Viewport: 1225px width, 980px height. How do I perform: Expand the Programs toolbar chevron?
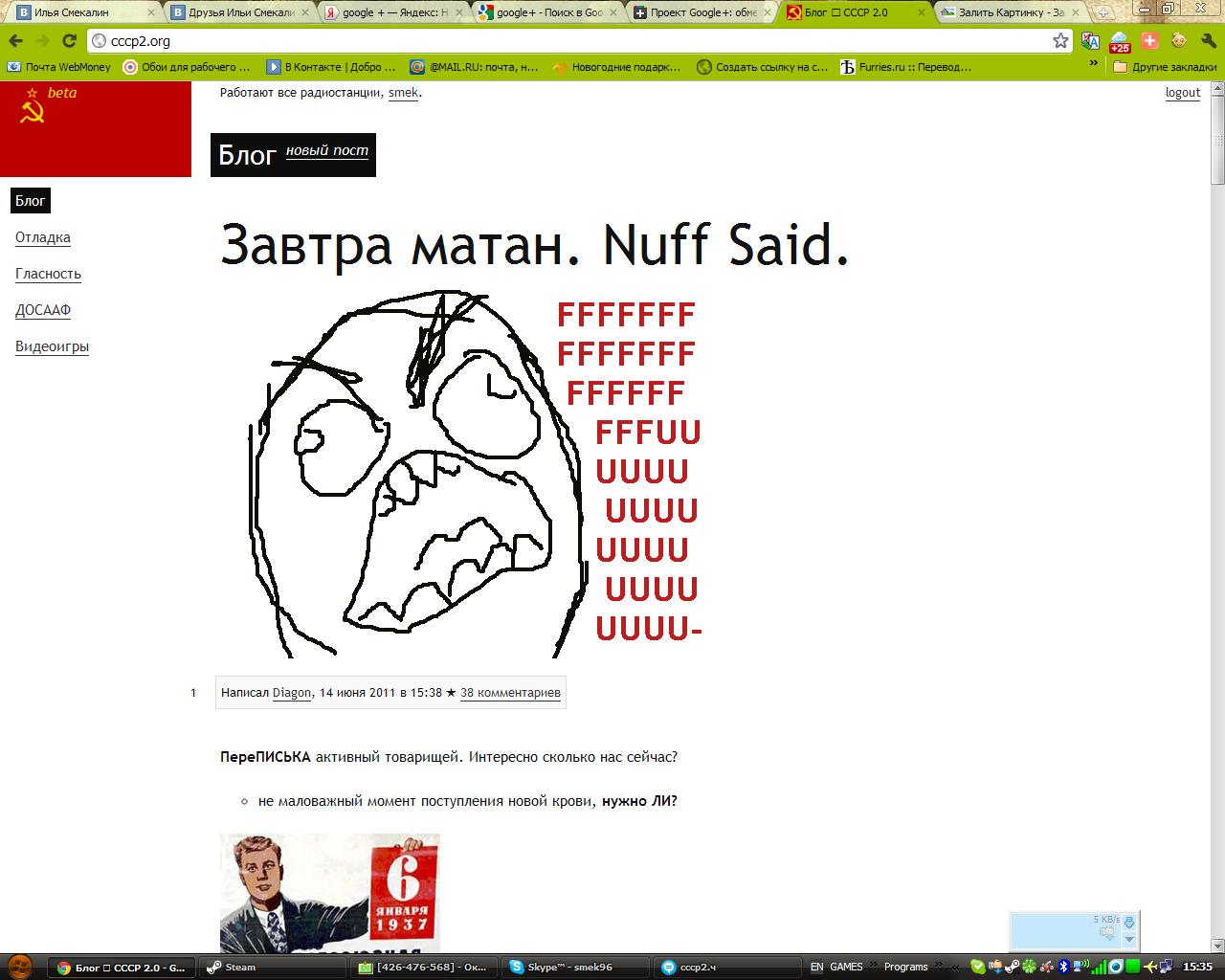pyautogui.click(x=936, y=967)
